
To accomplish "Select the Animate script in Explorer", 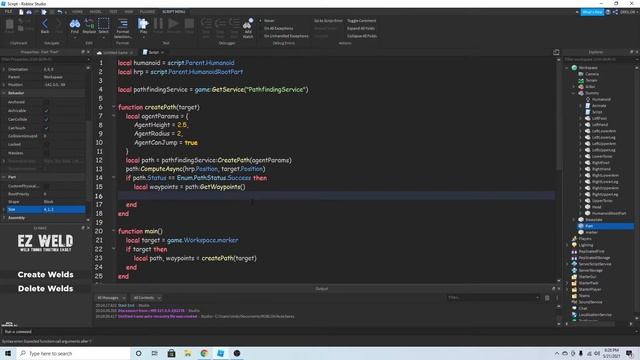I will [x=596, y=106].
